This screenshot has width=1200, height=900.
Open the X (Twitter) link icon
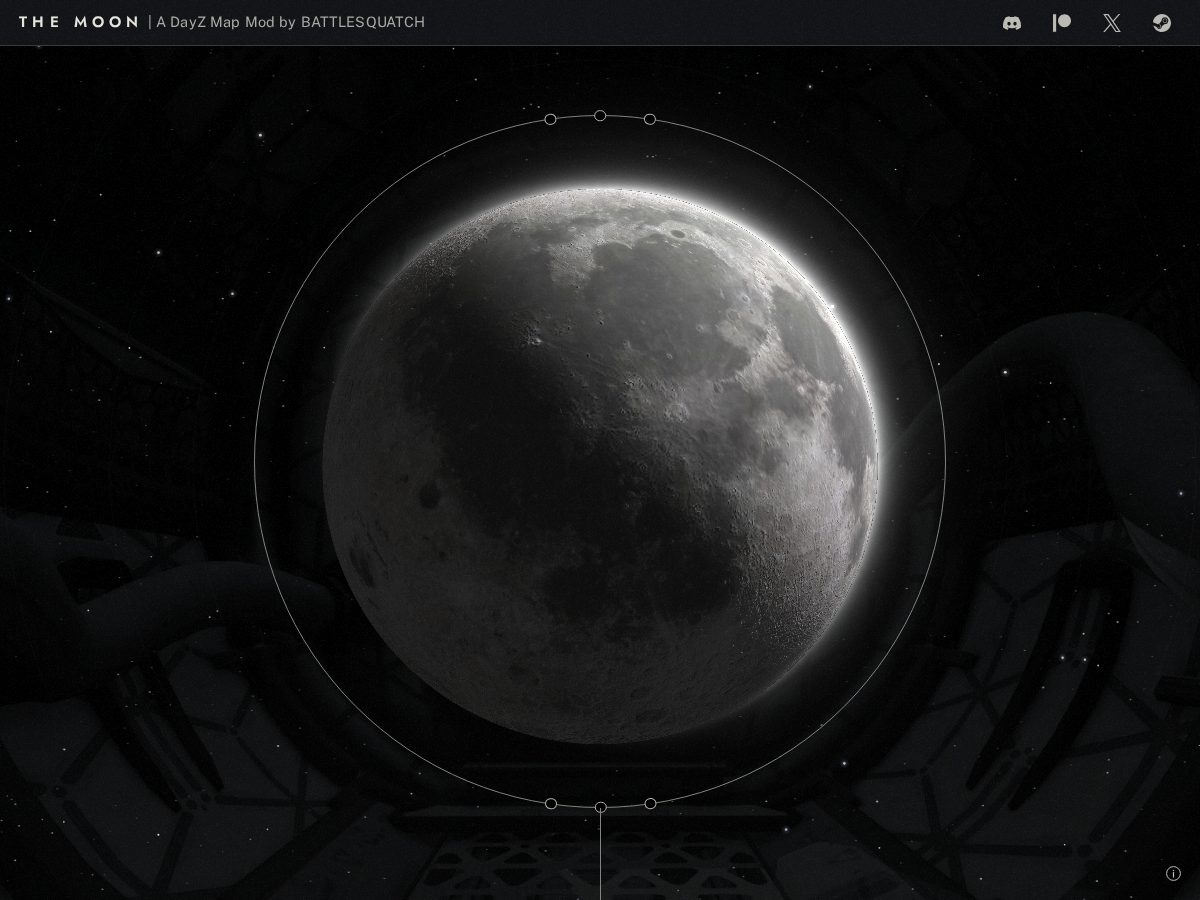(1112, 23)
